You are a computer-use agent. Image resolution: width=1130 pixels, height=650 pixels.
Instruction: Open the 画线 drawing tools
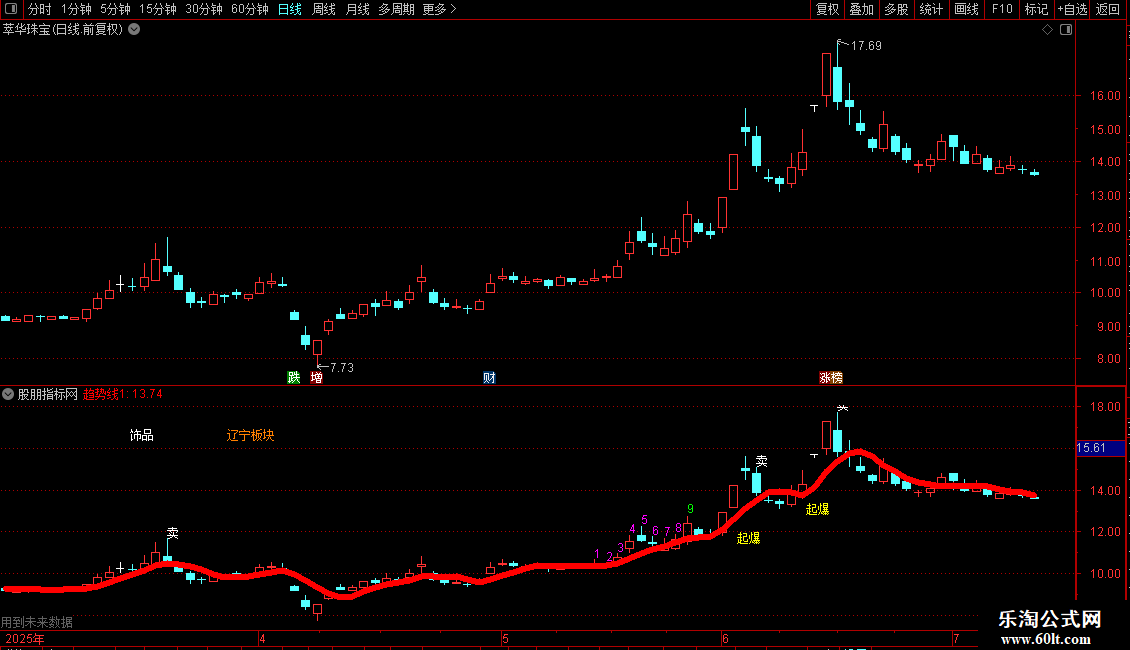[x=966, y=9]
